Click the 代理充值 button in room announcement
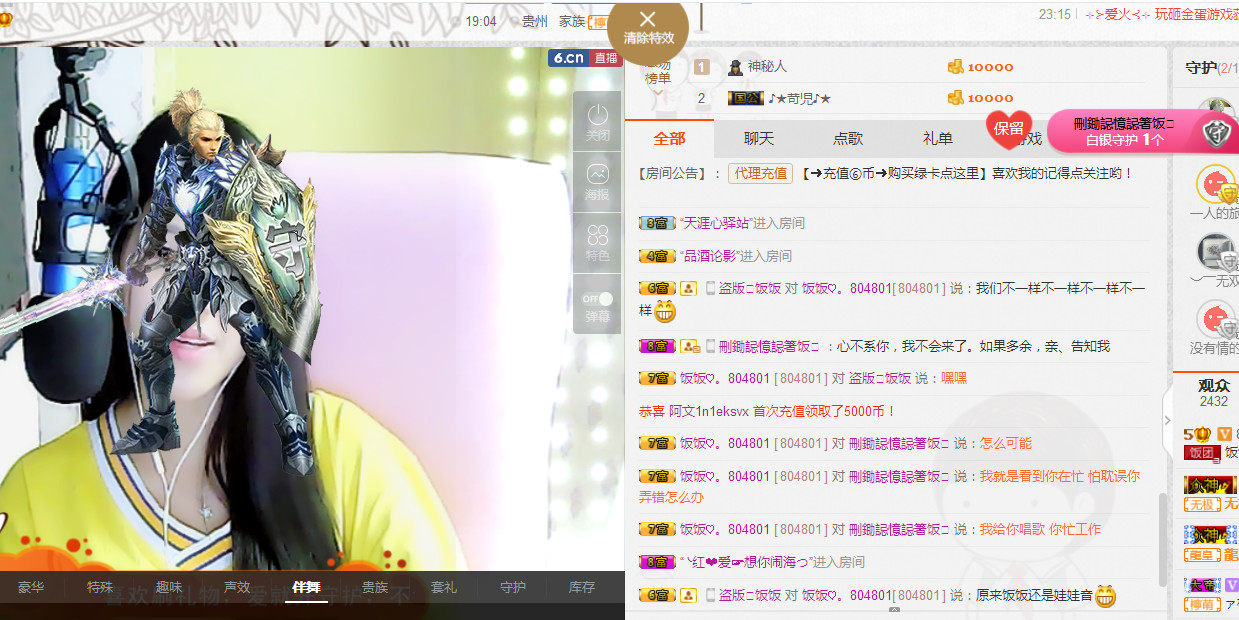 pyautogui.click(x=760, y=173)
